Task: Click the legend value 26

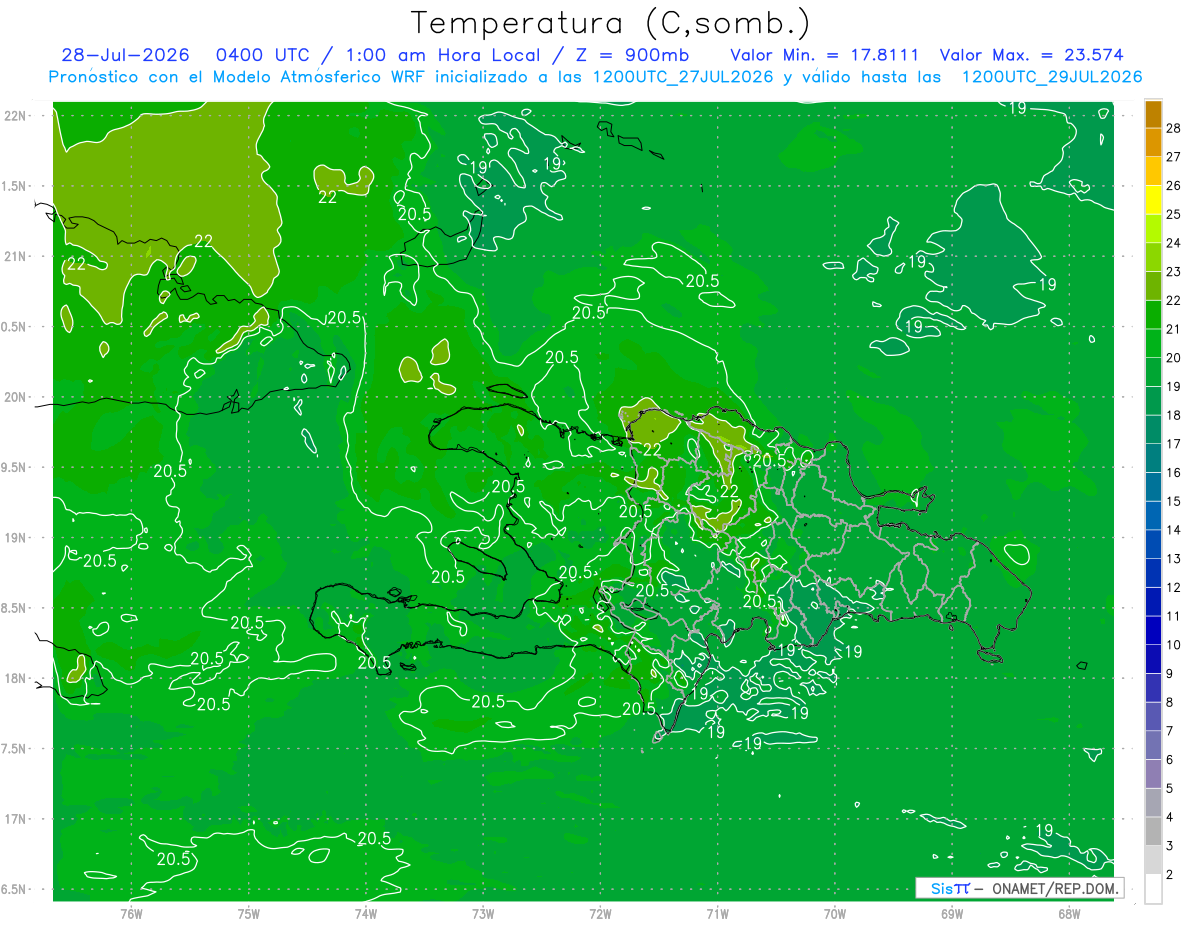Action: [x=1174, y=186]
